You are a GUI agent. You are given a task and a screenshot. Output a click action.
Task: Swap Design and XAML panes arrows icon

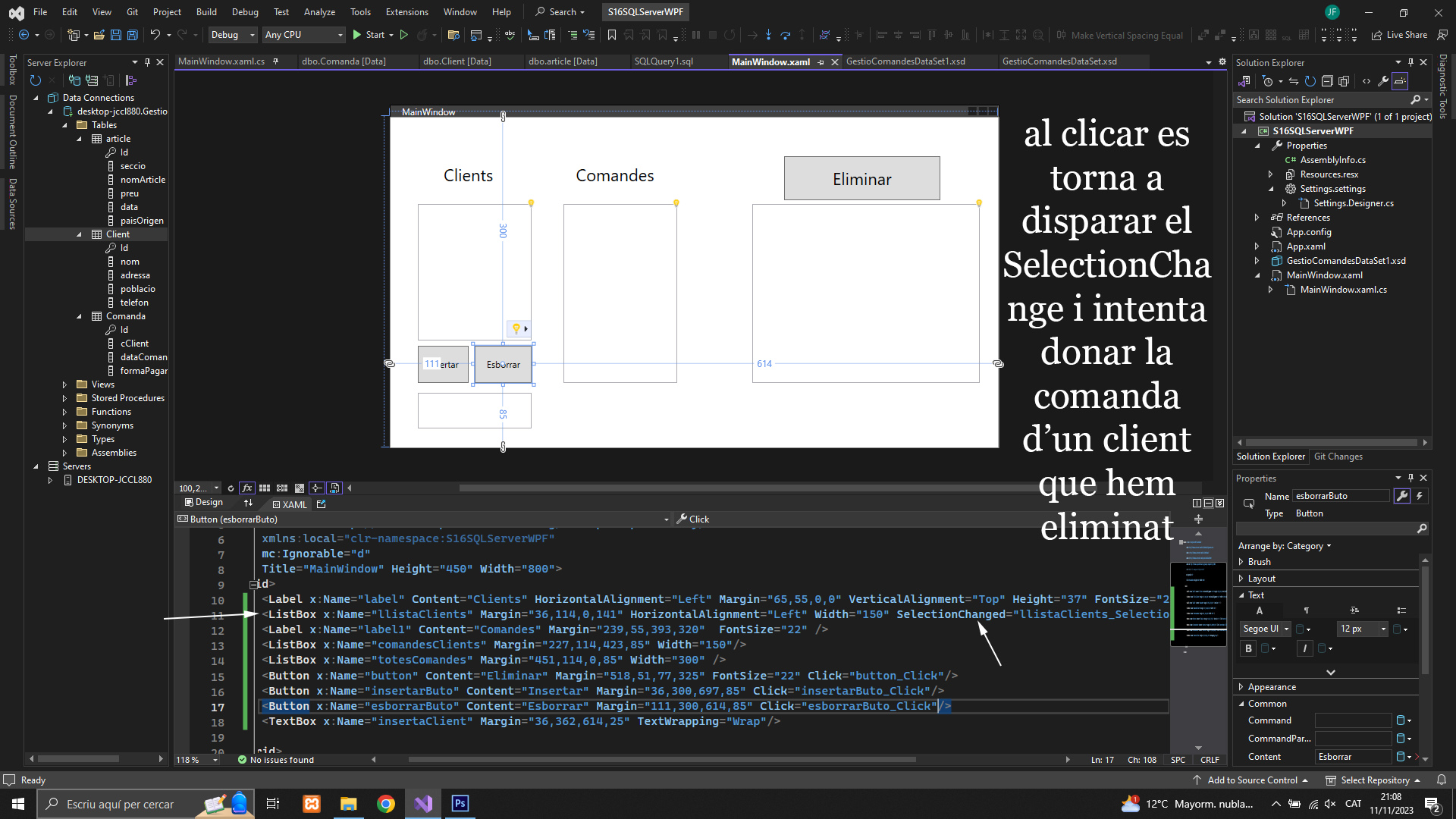pyautogui.click(x=248, y=503)
